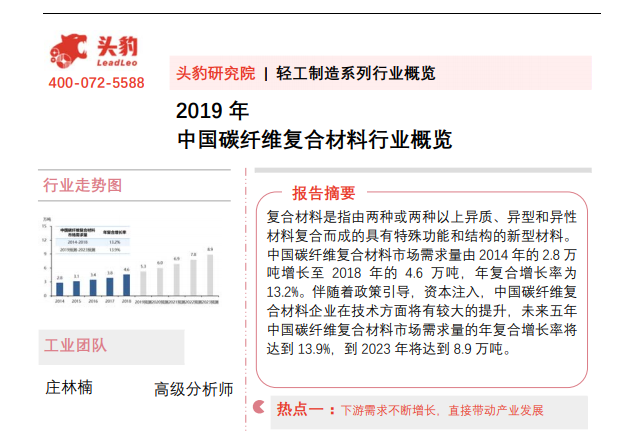This screenshot has width=629, height=433.
Task: Click the 行业走势图 section heading
Action: coord(83,186)
